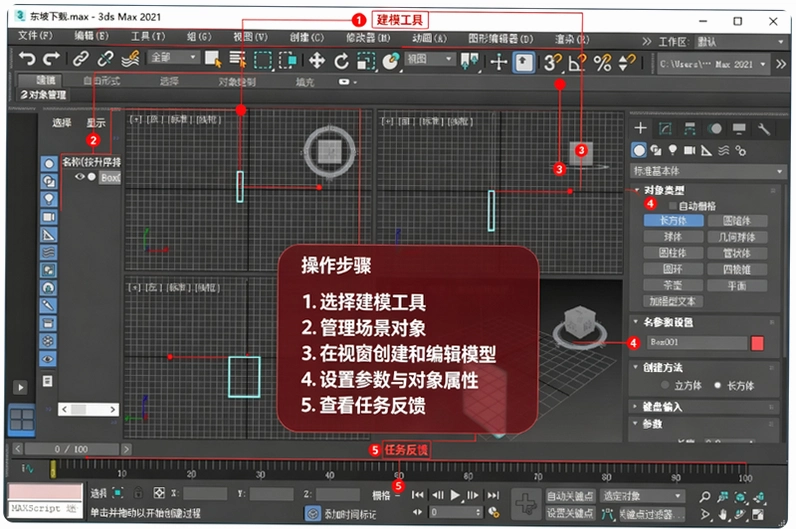Click the 长方体 box button
796x529 pixels.
tap(673, 220)
